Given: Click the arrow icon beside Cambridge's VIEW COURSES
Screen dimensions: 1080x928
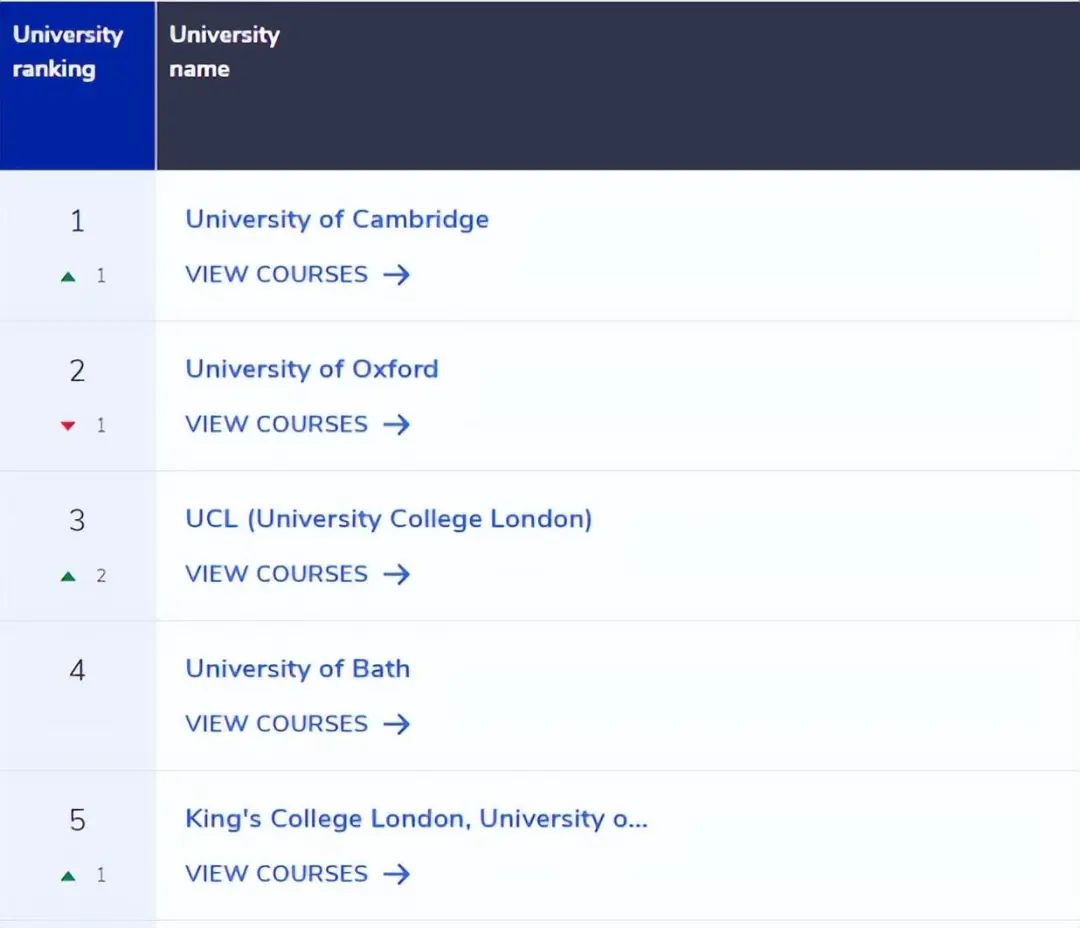Looking at the screenshot, I should coord(397,274).
